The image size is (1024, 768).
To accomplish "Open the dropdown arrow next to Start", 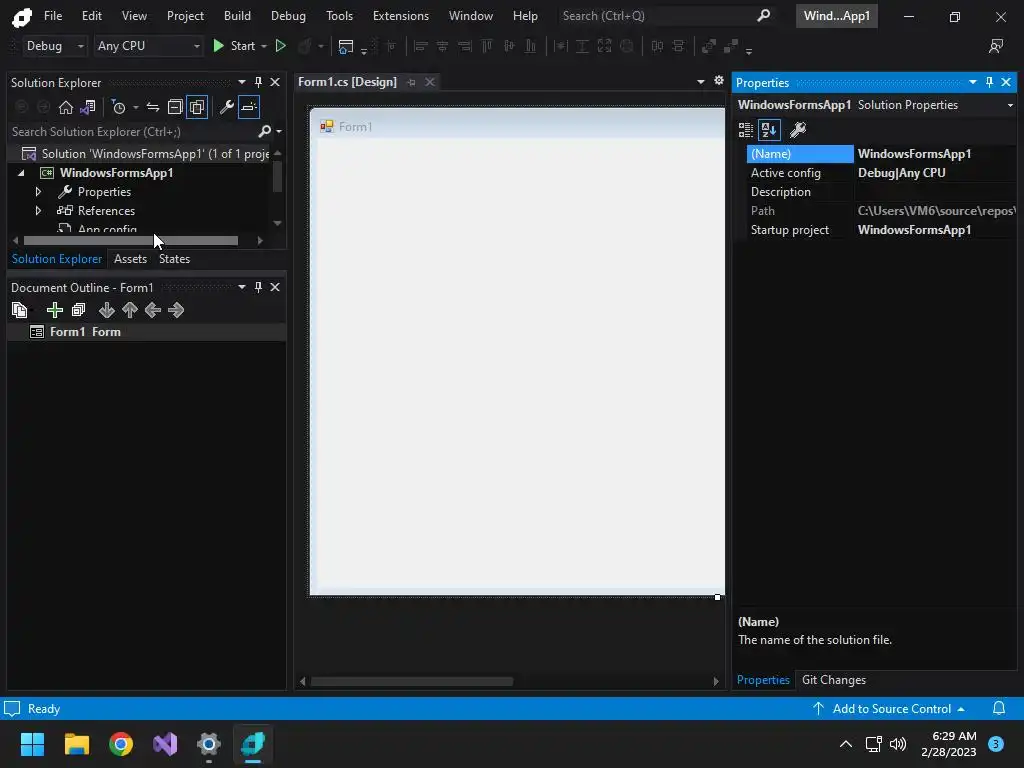I will [264, 46].
